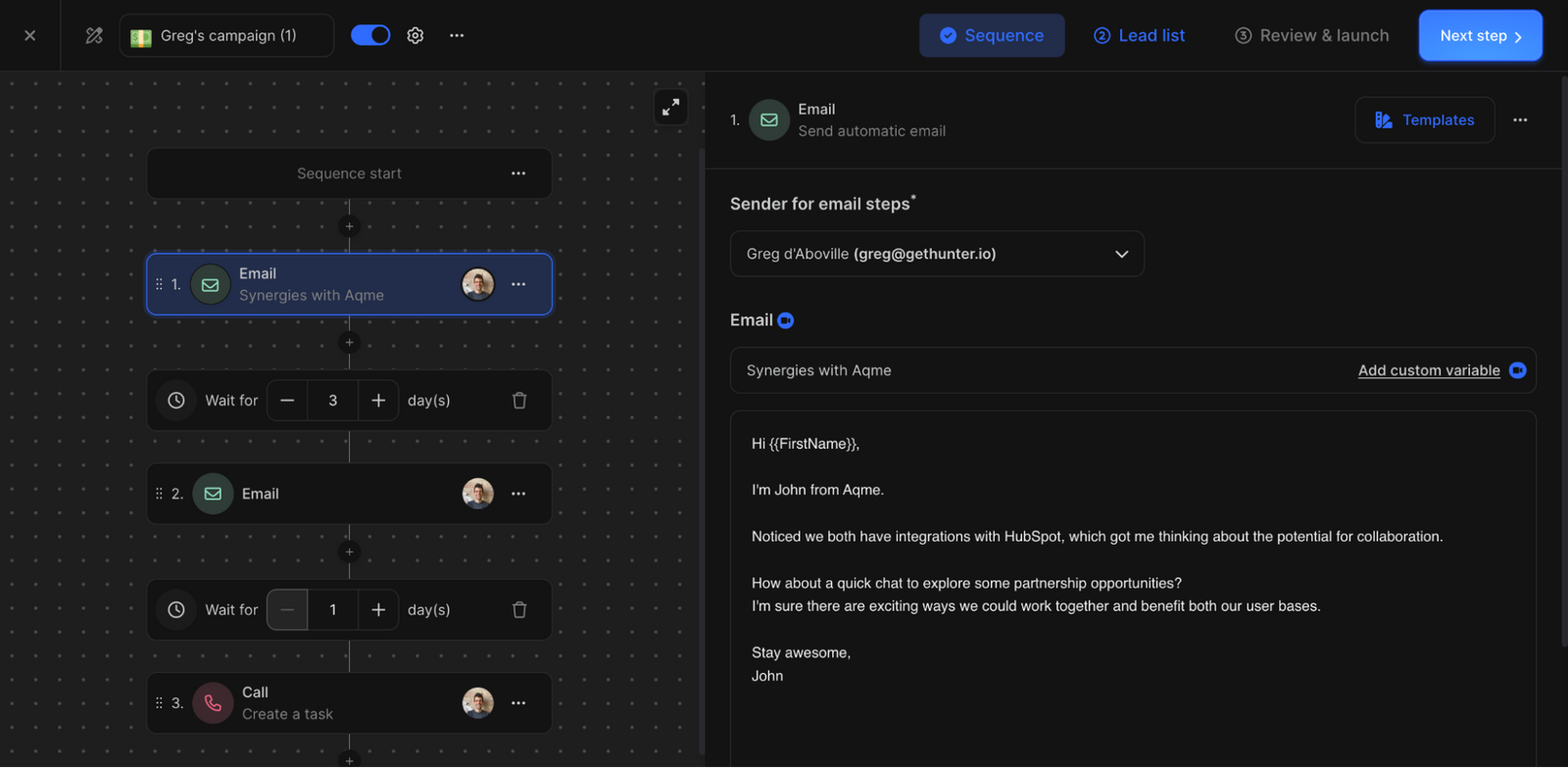Viewport: 1568px width, 768px height.
Task: Click the magic wand icon in top bar
Action: pos(94,35)
